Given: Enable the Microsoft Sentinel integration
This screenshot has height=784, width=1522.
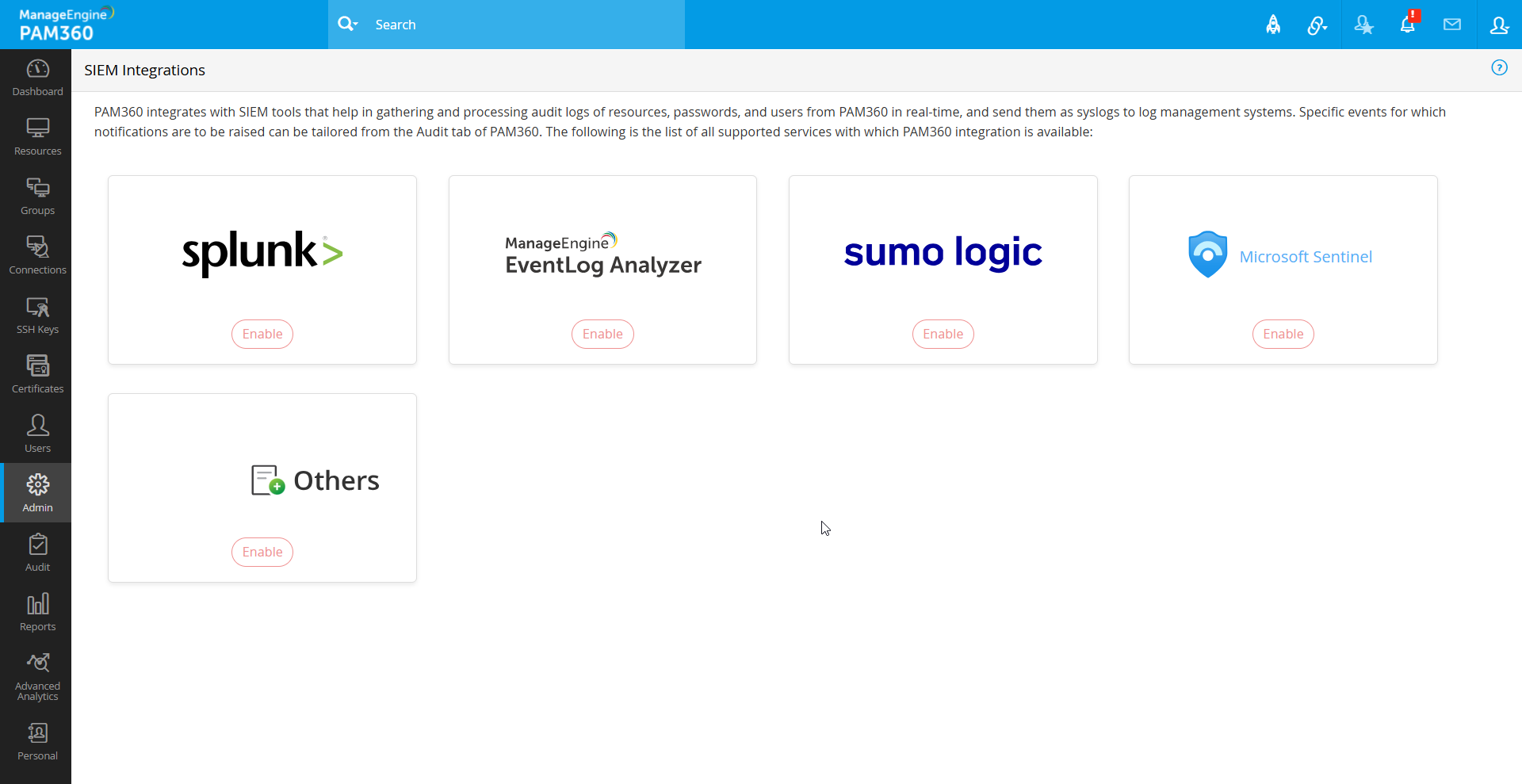Looking at the screenshot, I should pos(1283,334).
